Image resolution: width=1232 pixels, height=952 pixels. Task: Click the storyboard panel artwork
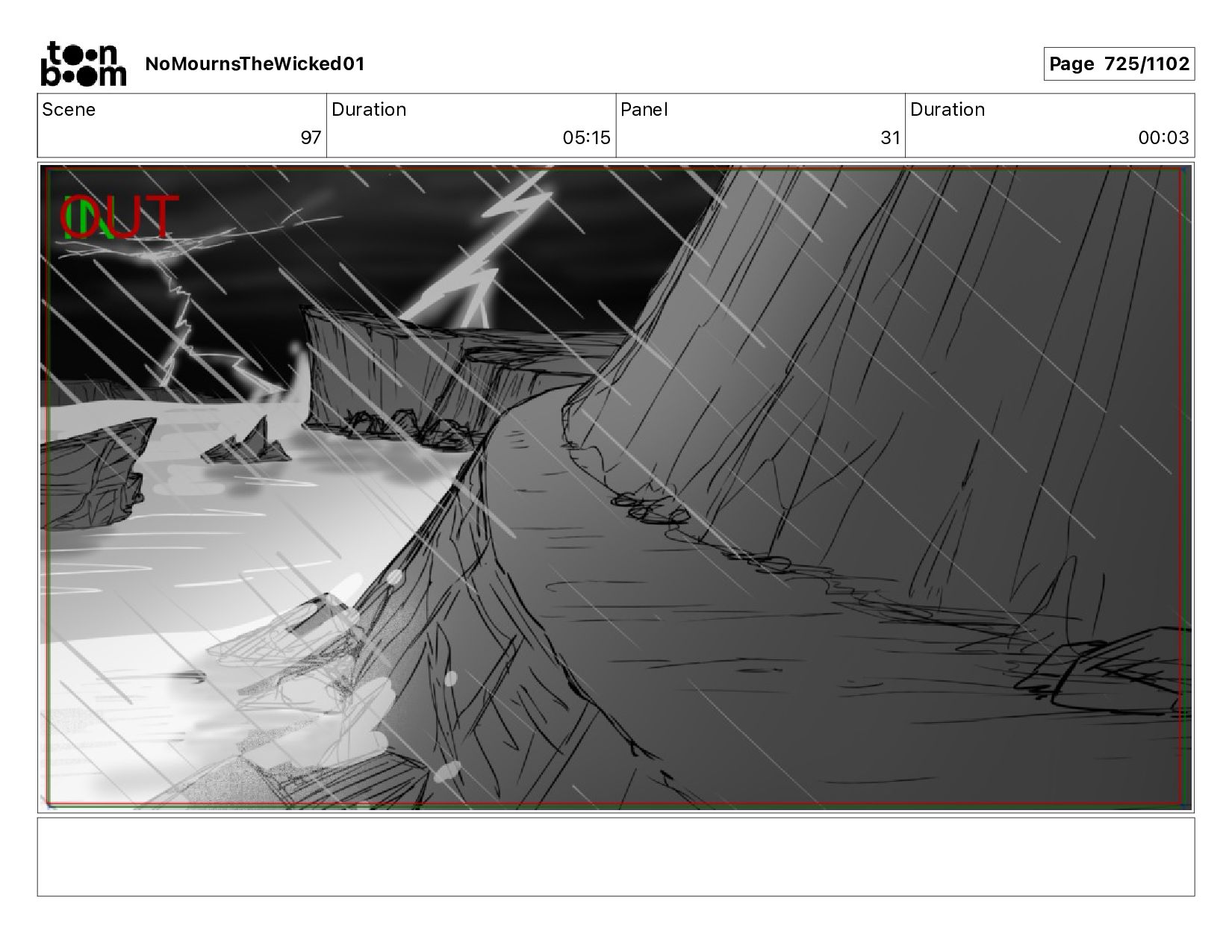(616, 488)
